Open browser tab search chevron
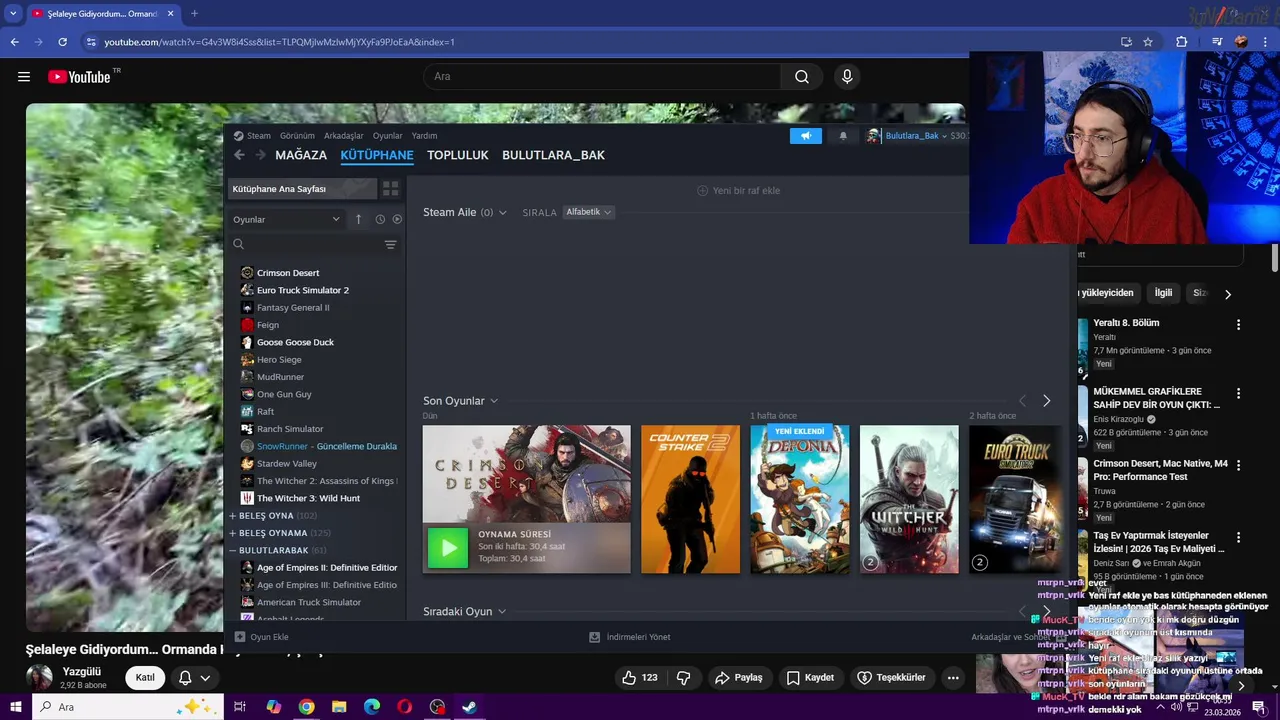 [x=13, y=13]
